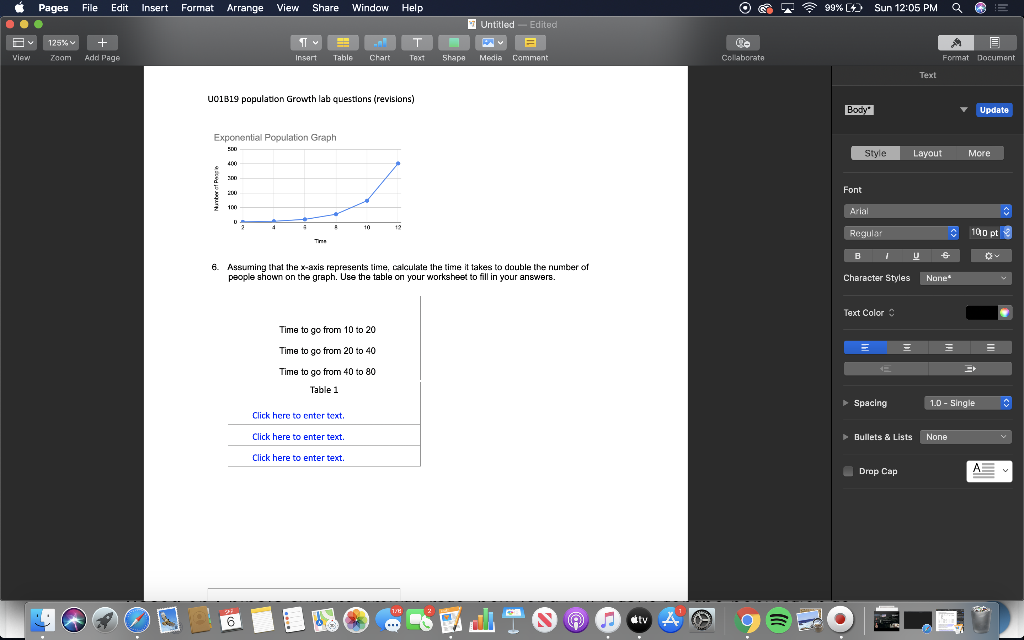Open the Arial font family dropdown

[x=927, y=211]
